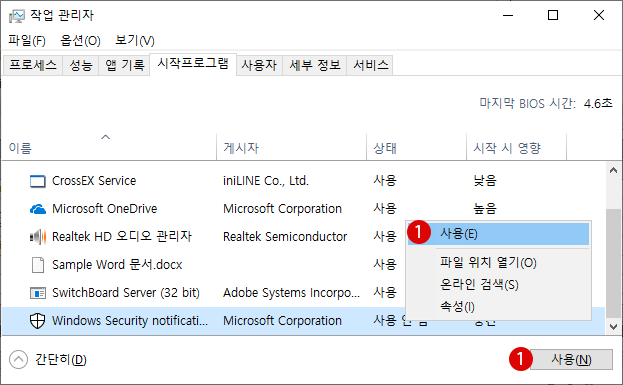Click the Sample Word document file icon

[x=38, y=265]
